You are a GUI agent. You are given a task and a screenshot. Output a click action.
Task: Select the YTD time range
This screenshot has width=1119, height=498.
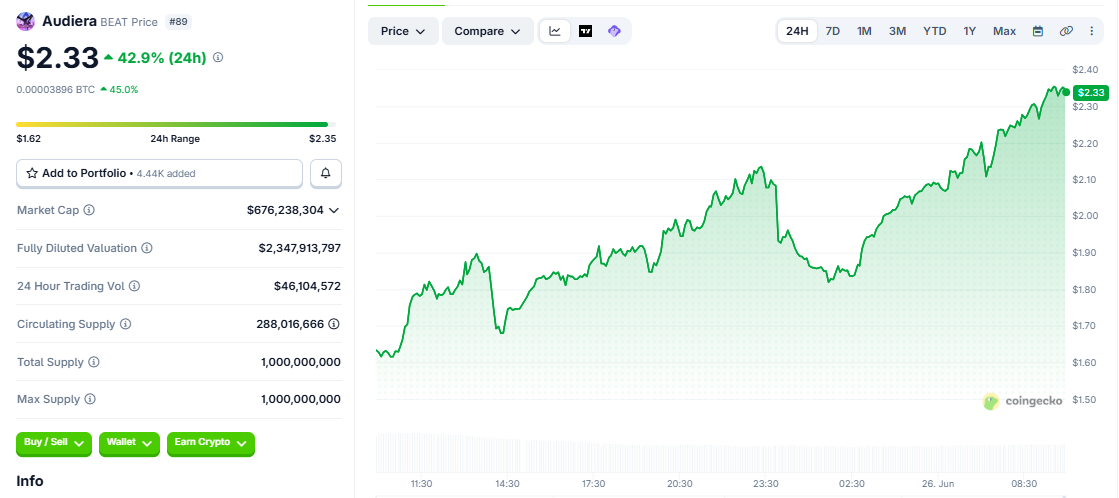coord(934,31)
